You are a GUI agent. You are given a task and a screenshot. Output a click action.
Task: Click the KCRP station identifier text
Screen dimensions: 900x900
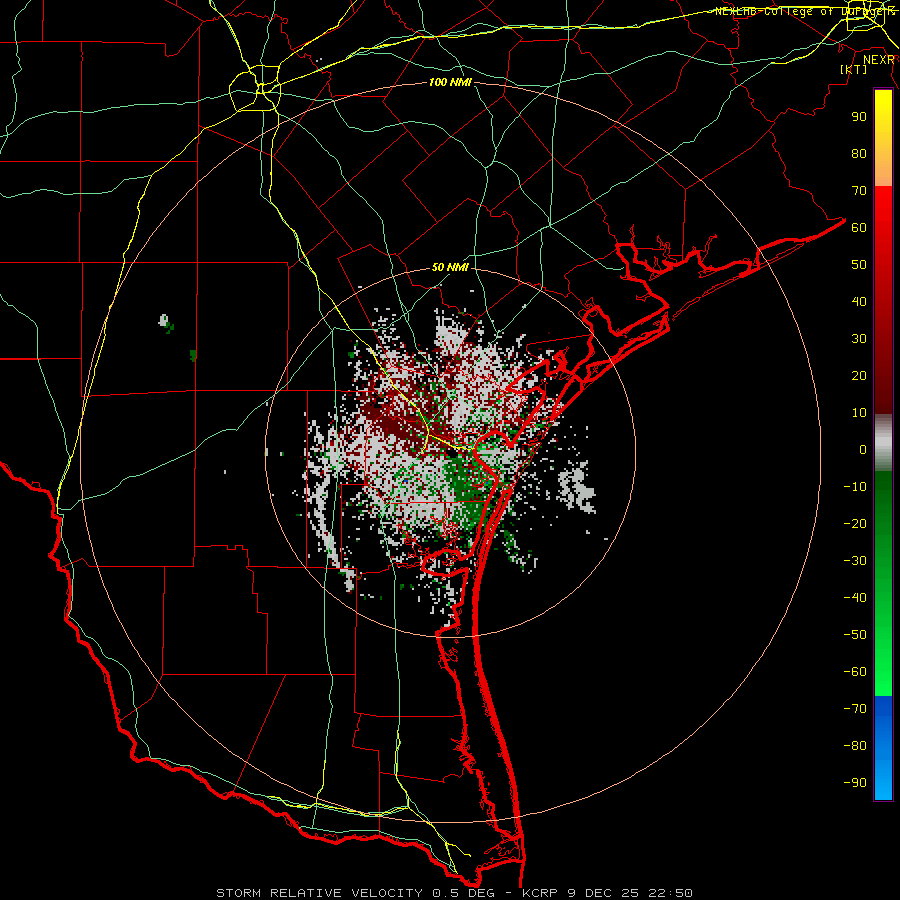540,893
